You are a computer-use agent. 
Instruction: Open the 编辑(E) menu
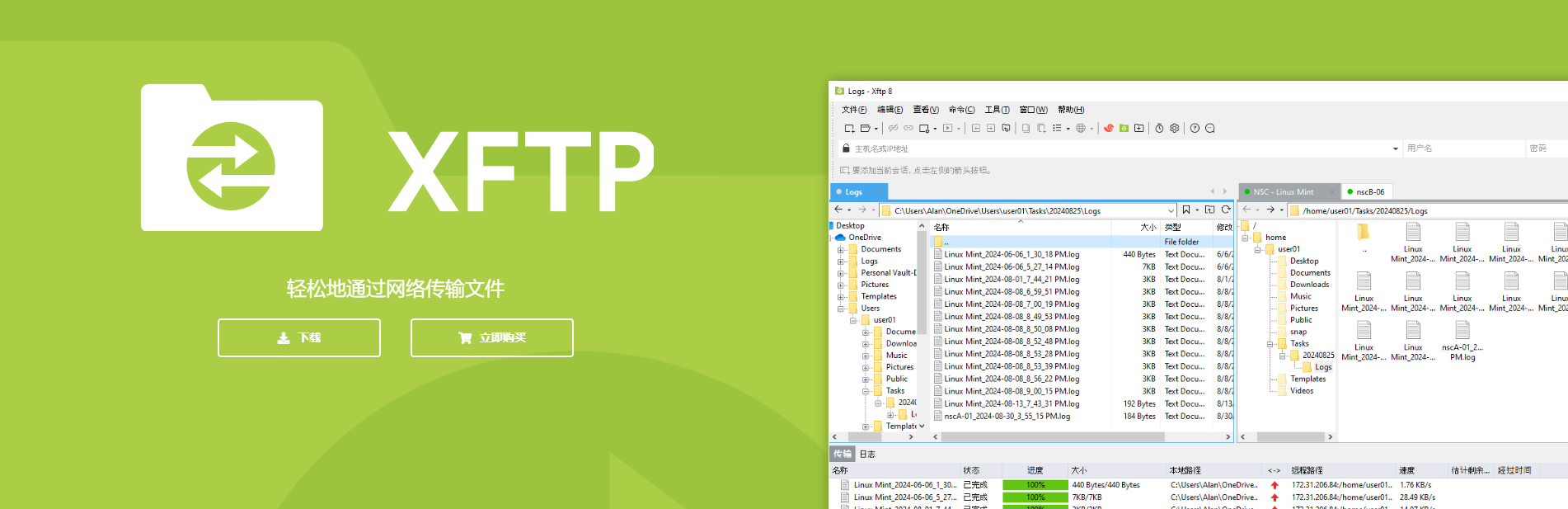point(890,110)
